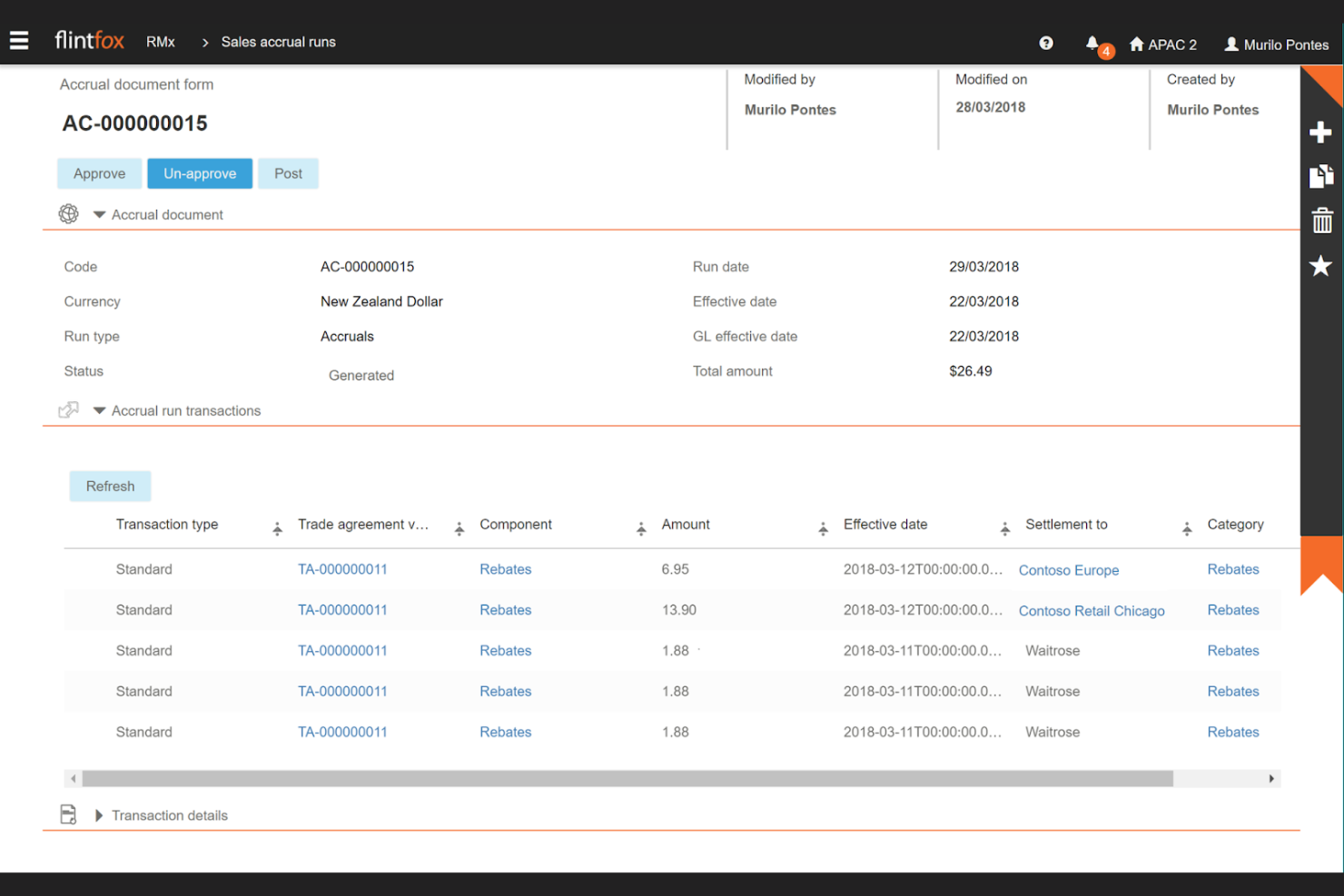Viewport: 1344px width, 896px height.
Task: Mark this accrual as a favorite
Action: point(1321,265)
